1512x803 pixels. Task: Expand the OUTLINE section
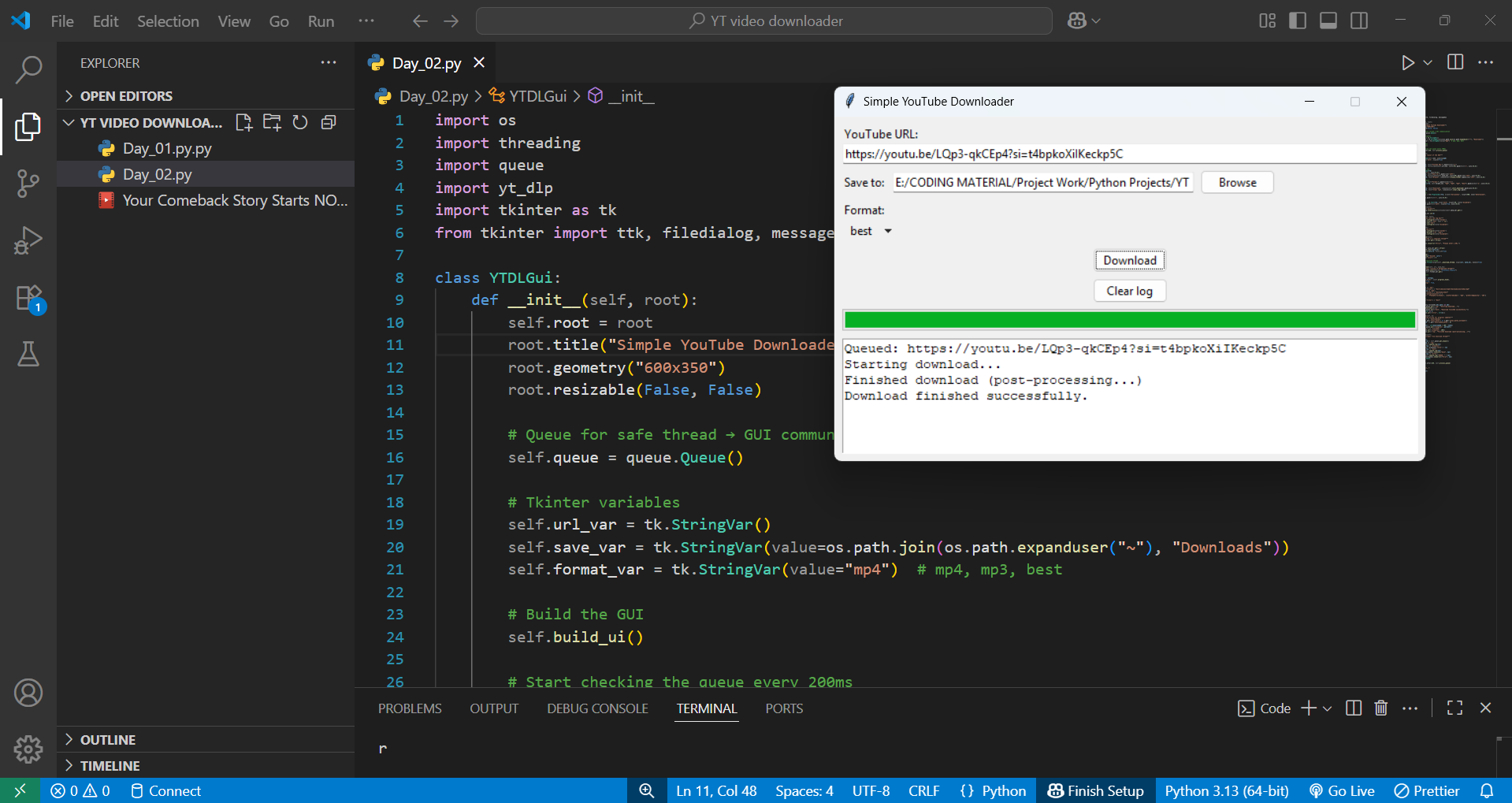coord(108,739)
